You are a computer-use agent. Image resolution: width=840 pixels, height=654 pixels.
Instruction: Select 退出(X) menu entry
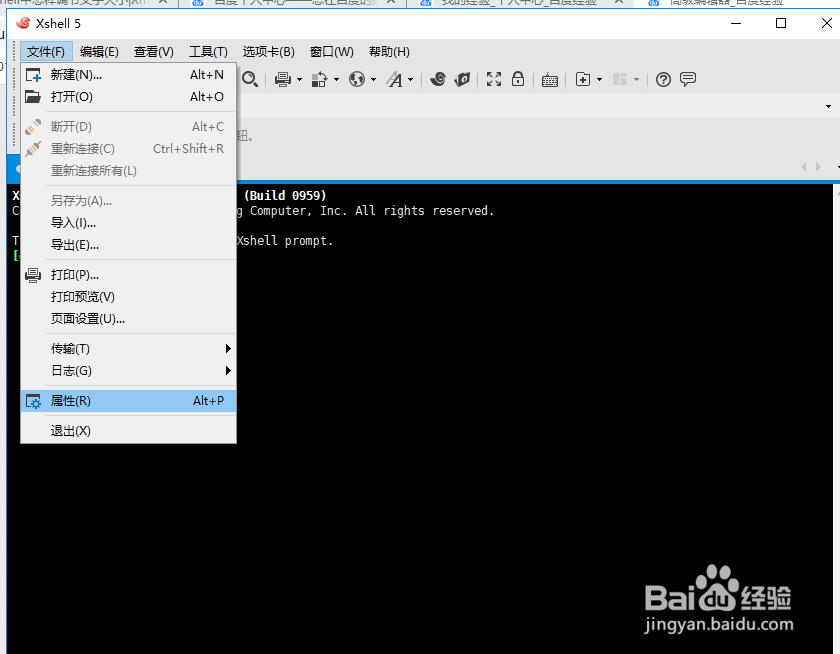pyautogui.click(x=129, y=431)
